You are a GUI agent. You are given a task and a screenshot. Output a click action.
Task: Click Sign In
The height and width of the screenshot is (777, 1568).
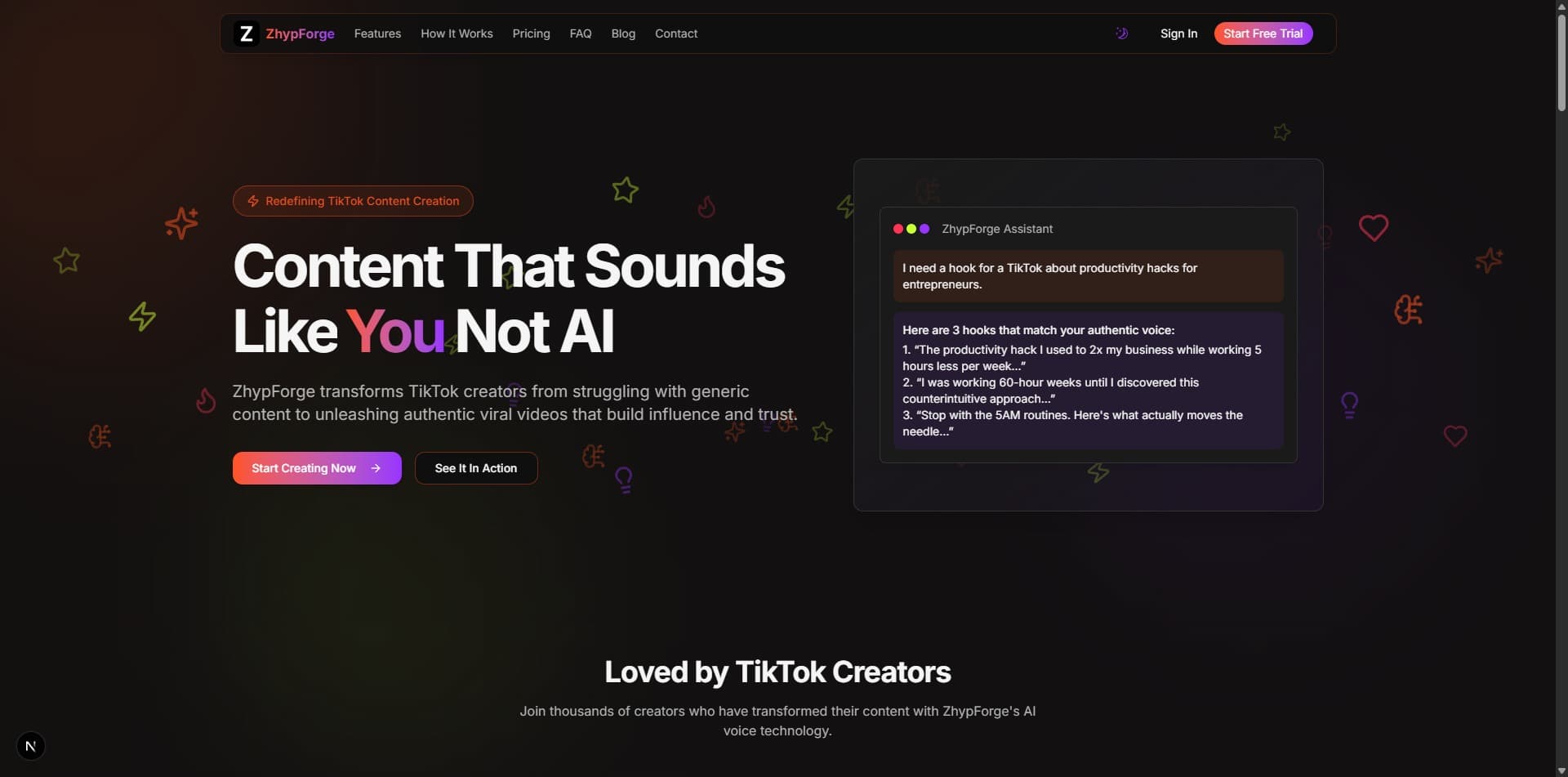pos(1178,33)
